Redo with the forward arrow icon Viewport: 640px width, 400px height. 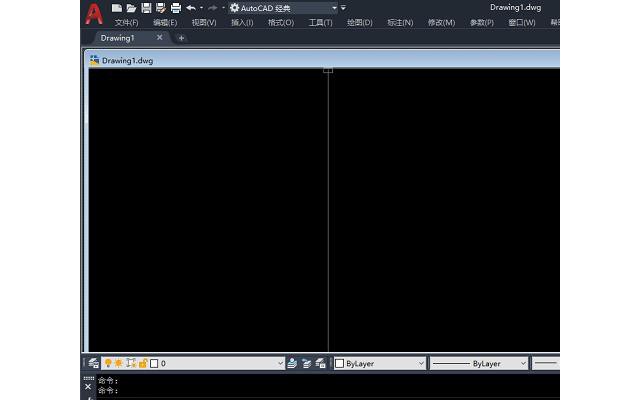click(212, 8)
